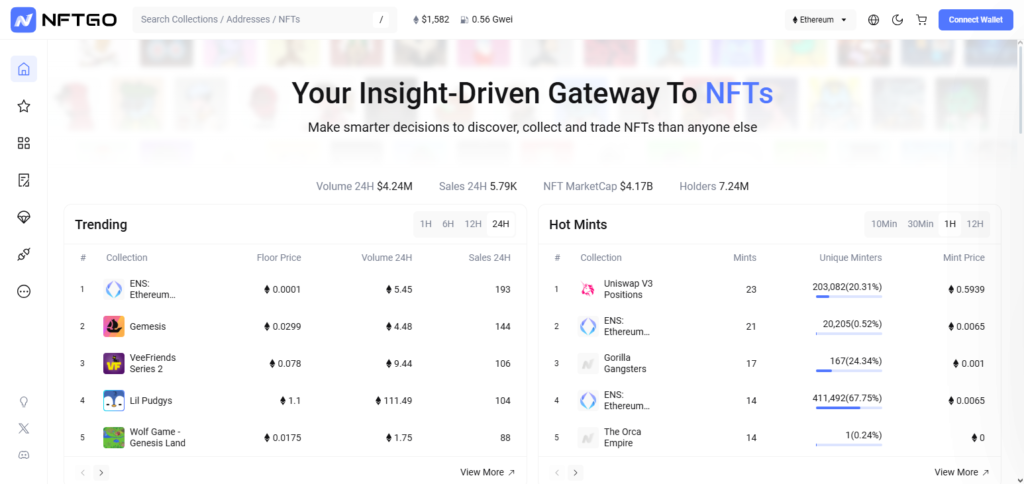Image resolution: width=1024 pixels, height=484 pixels.
Task: Click the Connect Wallet button
Action: (x=976, y=20)
